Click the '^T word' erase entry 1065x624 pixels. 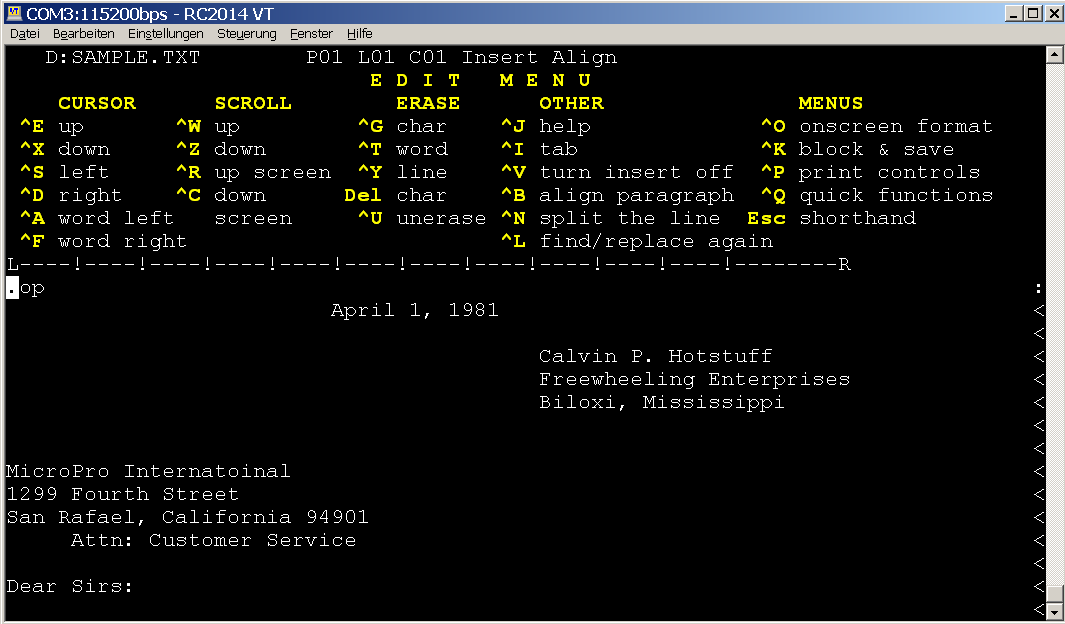click(403, 149)
